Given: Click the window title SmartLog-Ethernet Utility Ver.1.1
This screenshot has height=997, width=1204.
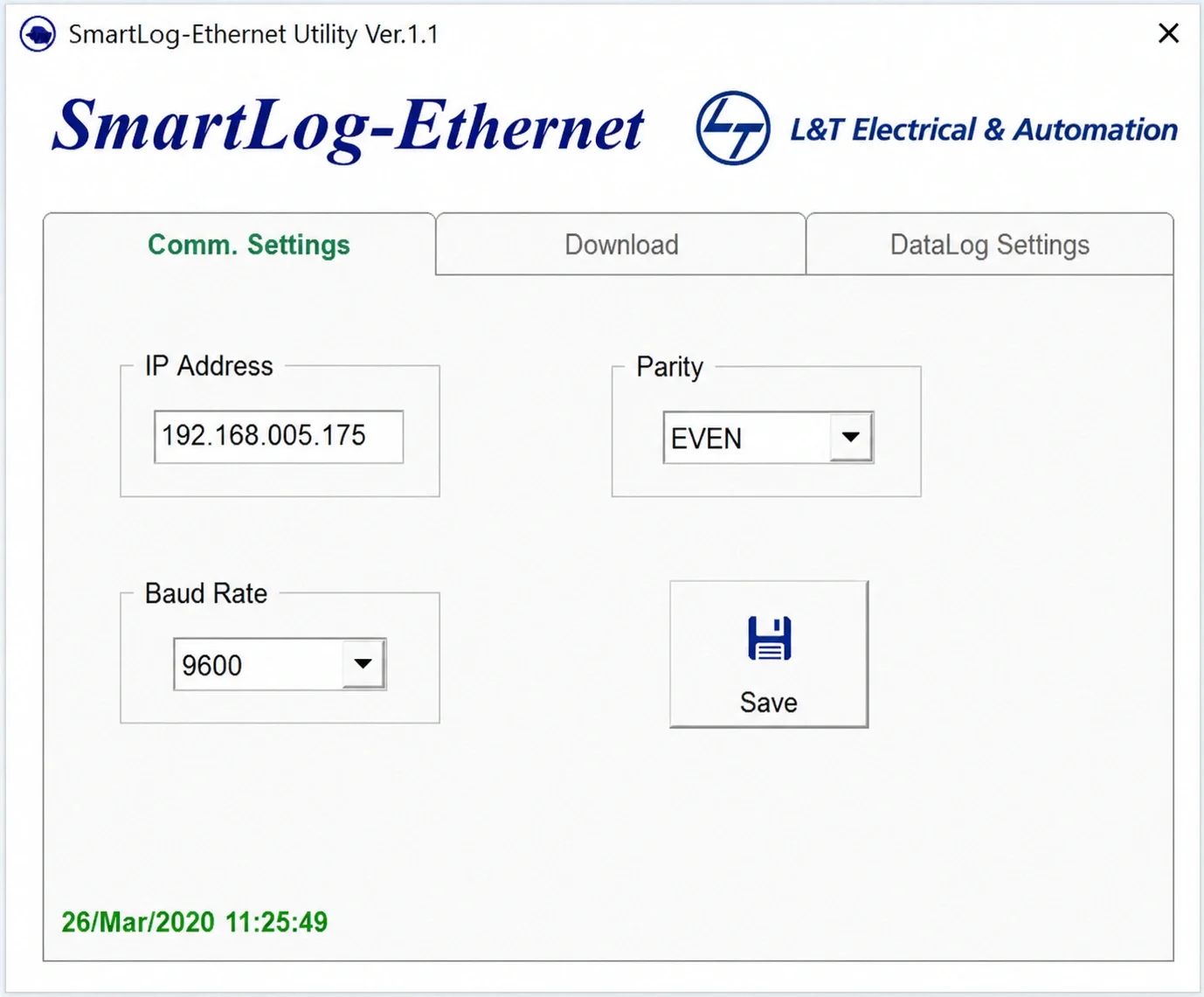Looking at the screenshot, I should click(253, 34).
